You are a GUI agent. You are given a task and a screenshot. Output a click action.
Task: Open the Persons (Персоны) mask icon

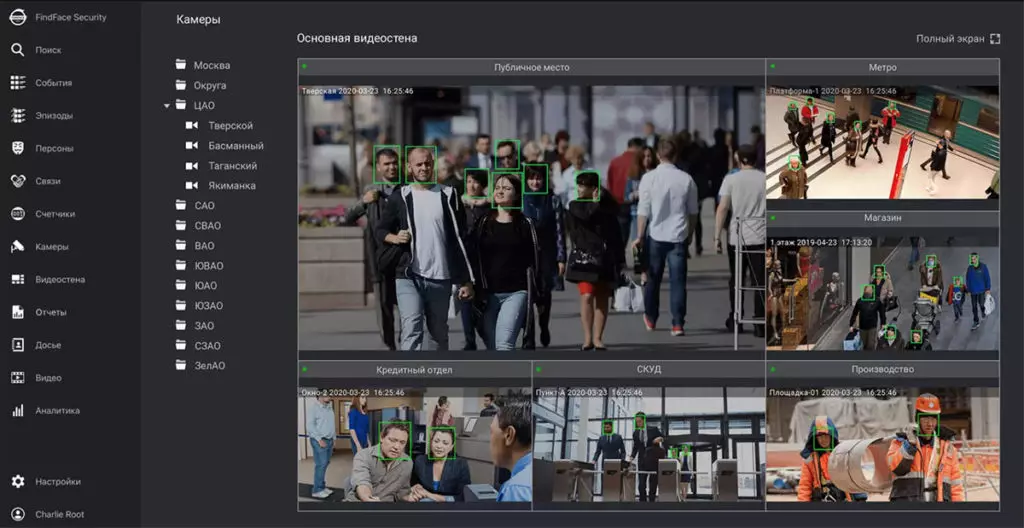[17, 148]
